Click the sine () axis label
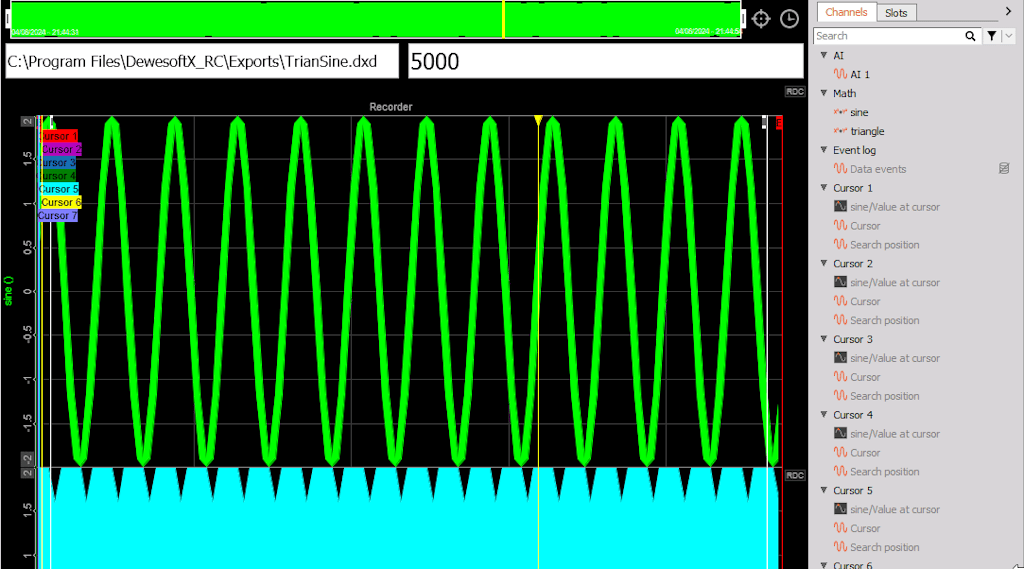 [x=8, y=291]
